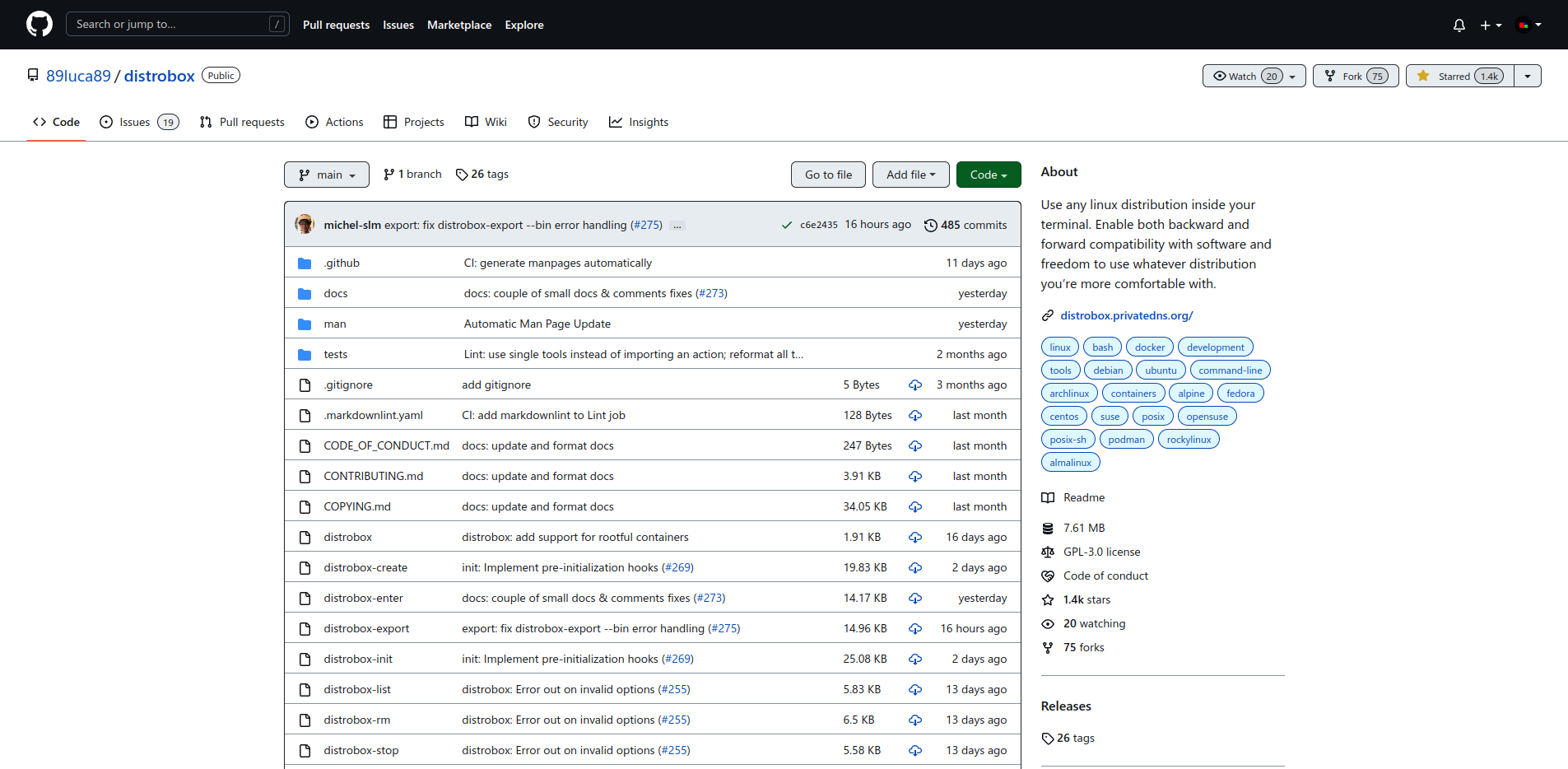The image size is (1568, 769).
Task: Click the Readme book icon
Action: point(1048,497)
